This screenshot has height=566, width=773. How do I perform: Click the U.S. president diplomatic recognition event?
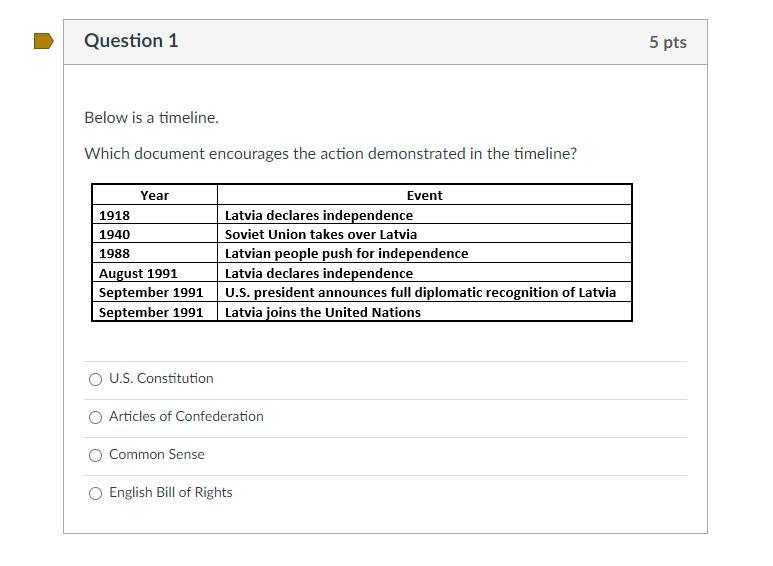click(x=420, y=292)
